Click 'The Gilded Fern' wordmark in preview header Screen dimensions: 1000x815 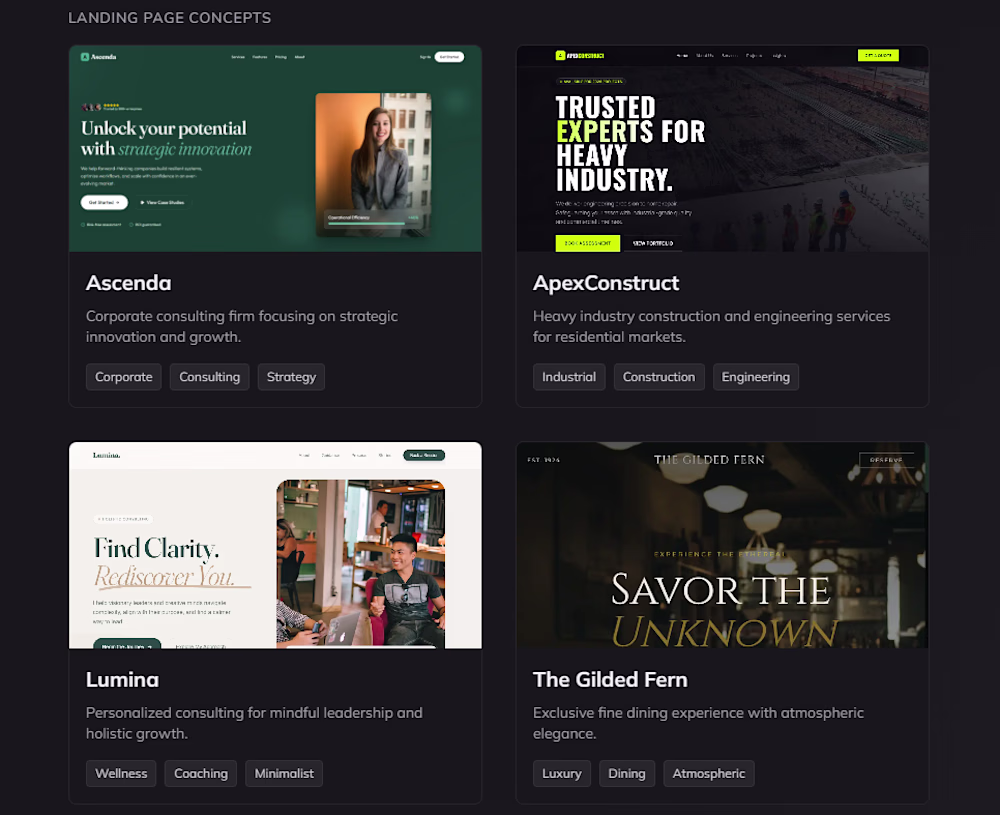709,460
